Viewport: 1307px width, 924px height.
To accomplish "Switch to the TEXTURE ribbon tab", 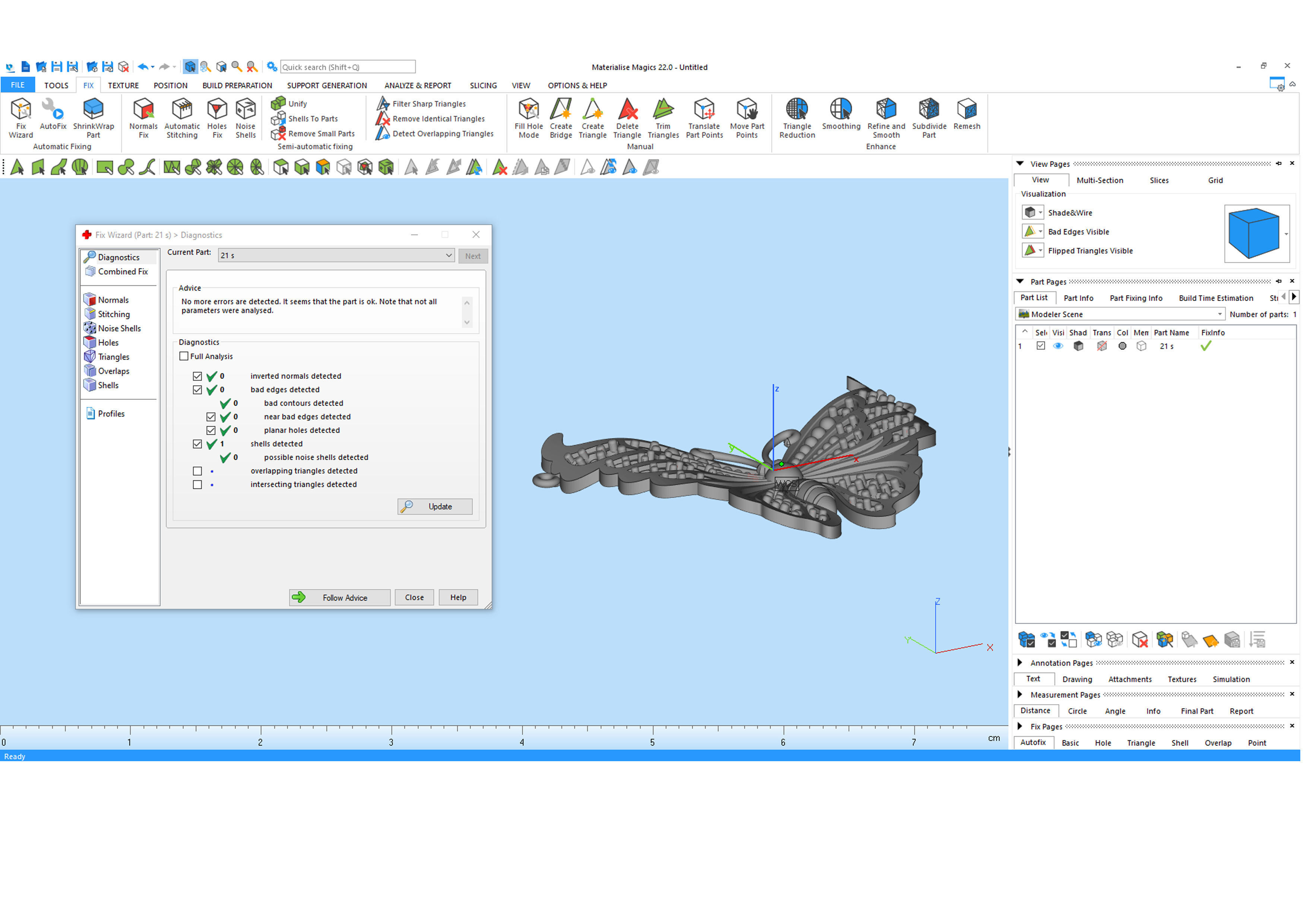I will (x=124, y=85).
